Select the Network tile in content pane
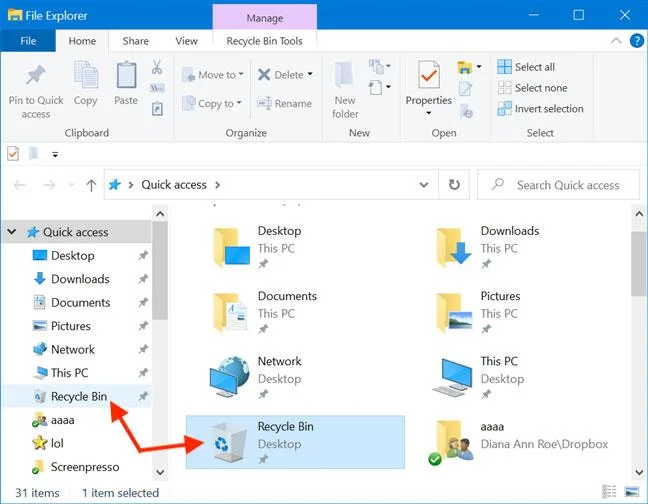The height and width of the screenshot is (504, 648). point(295,377)
